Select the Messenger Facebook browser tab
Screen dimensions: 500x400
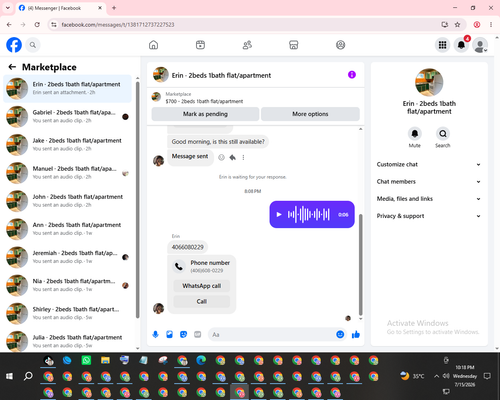click(x=60, y=8)
